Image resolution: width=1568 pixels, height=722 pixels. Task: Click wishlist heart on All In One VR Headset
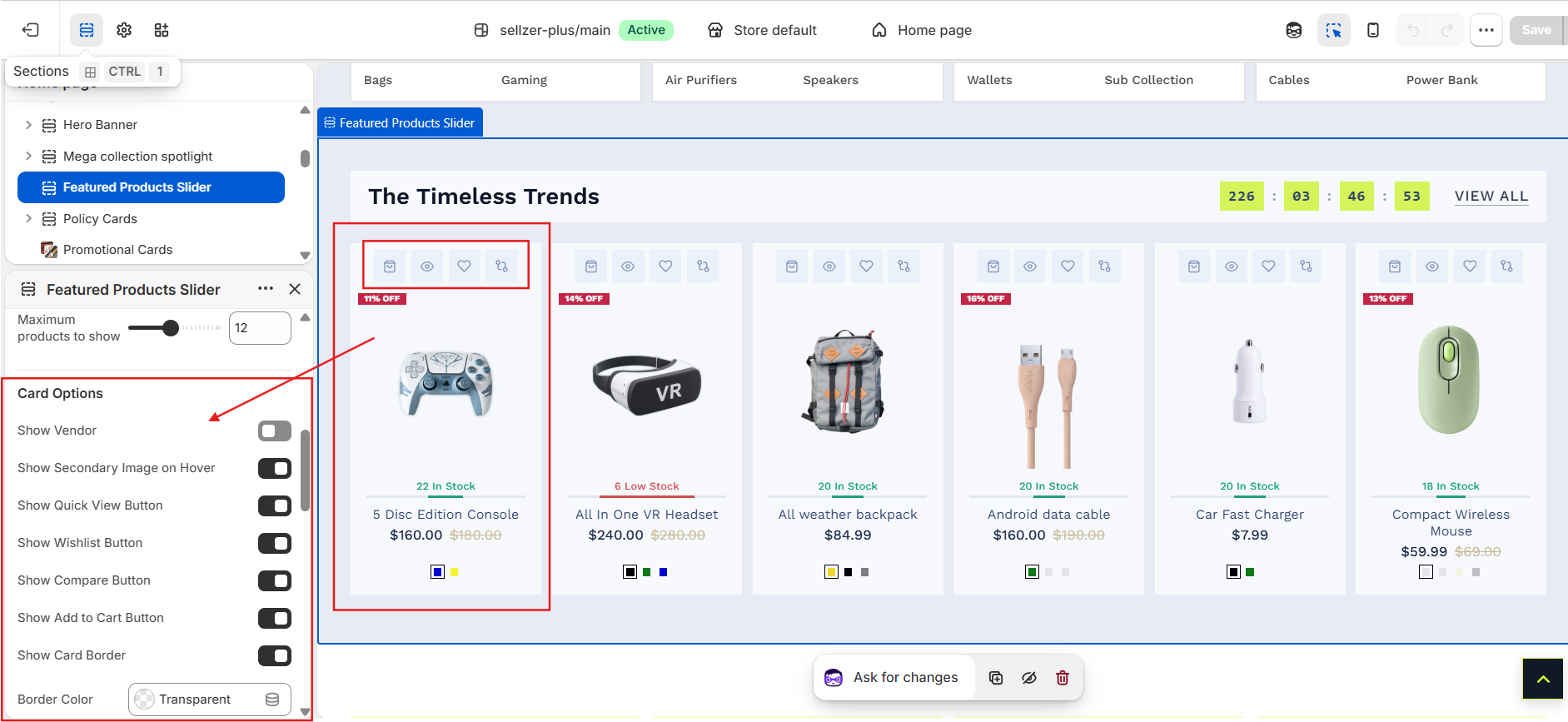(666, 266)
